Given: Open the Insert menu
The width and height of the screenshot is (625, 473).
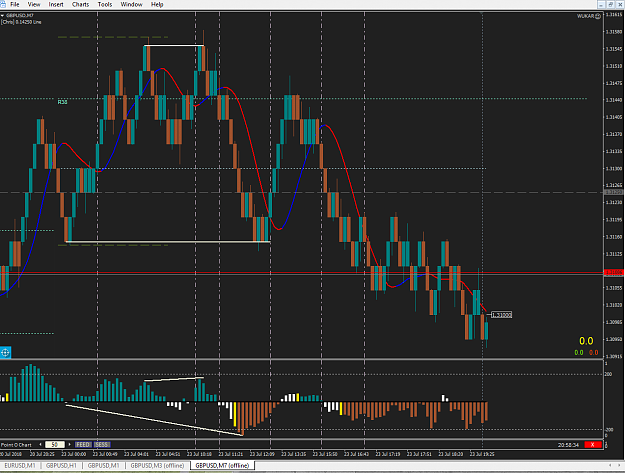Looking at the screenshot, I should pos(56,4).
